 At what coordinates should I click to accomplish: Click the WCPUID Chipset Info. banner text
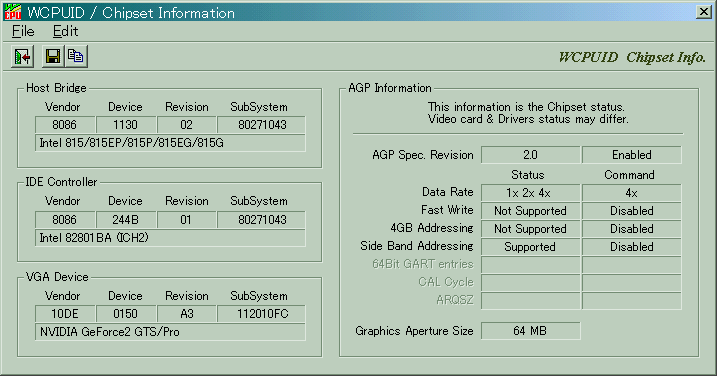pos(632,58)
